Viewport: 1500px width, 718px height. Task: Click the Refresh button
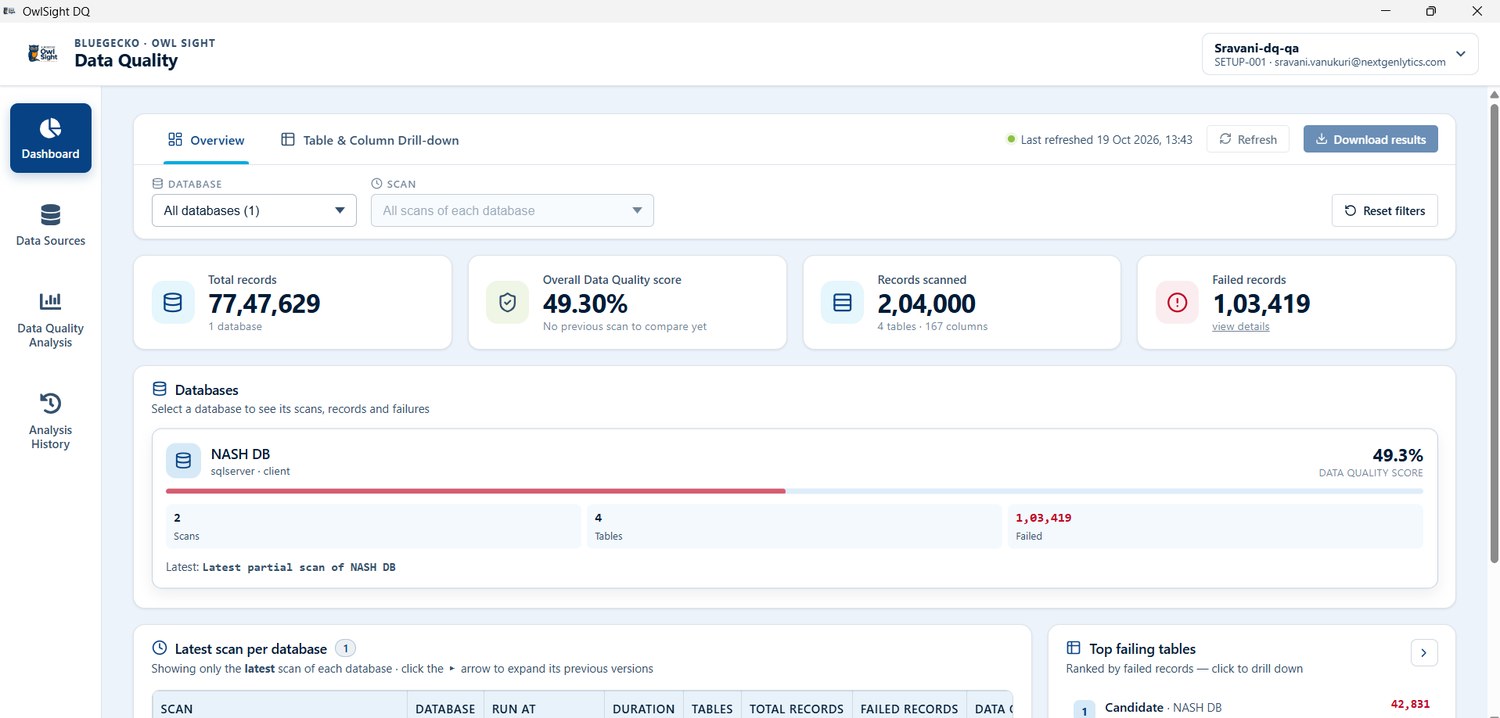coord(1248,139)
